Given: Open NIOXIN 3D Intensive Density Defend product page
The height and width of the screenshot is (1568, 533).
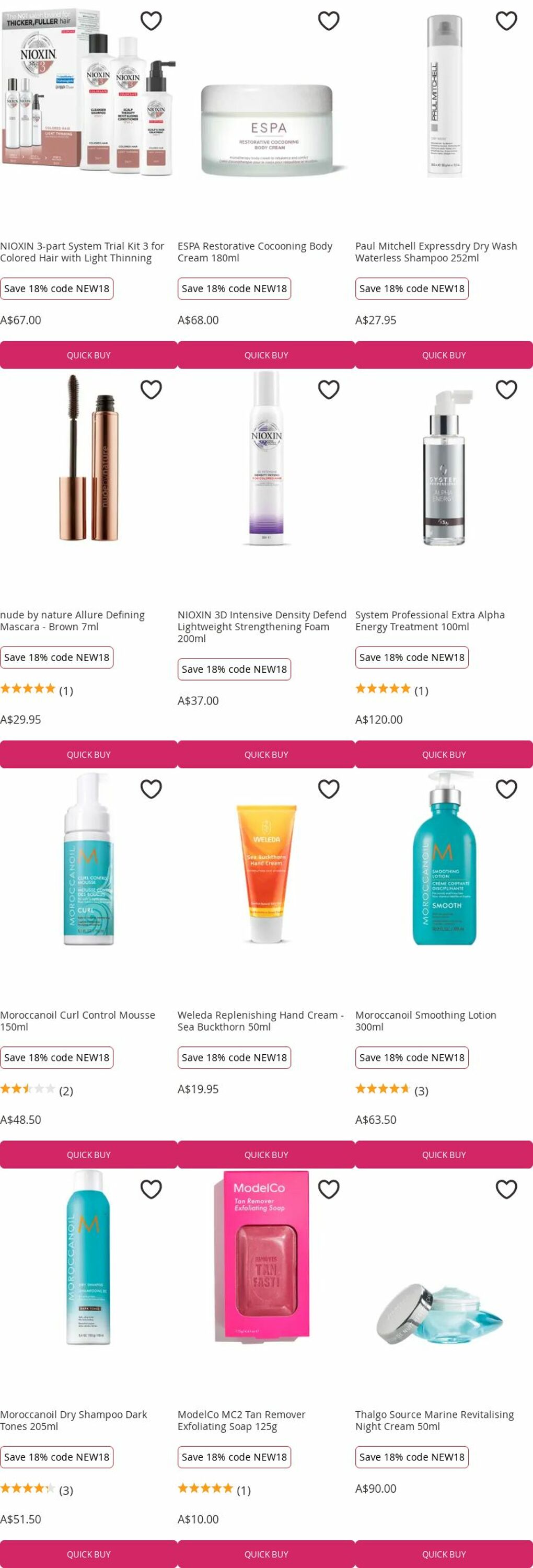Looking at the screenshot, I should (262, 626).
